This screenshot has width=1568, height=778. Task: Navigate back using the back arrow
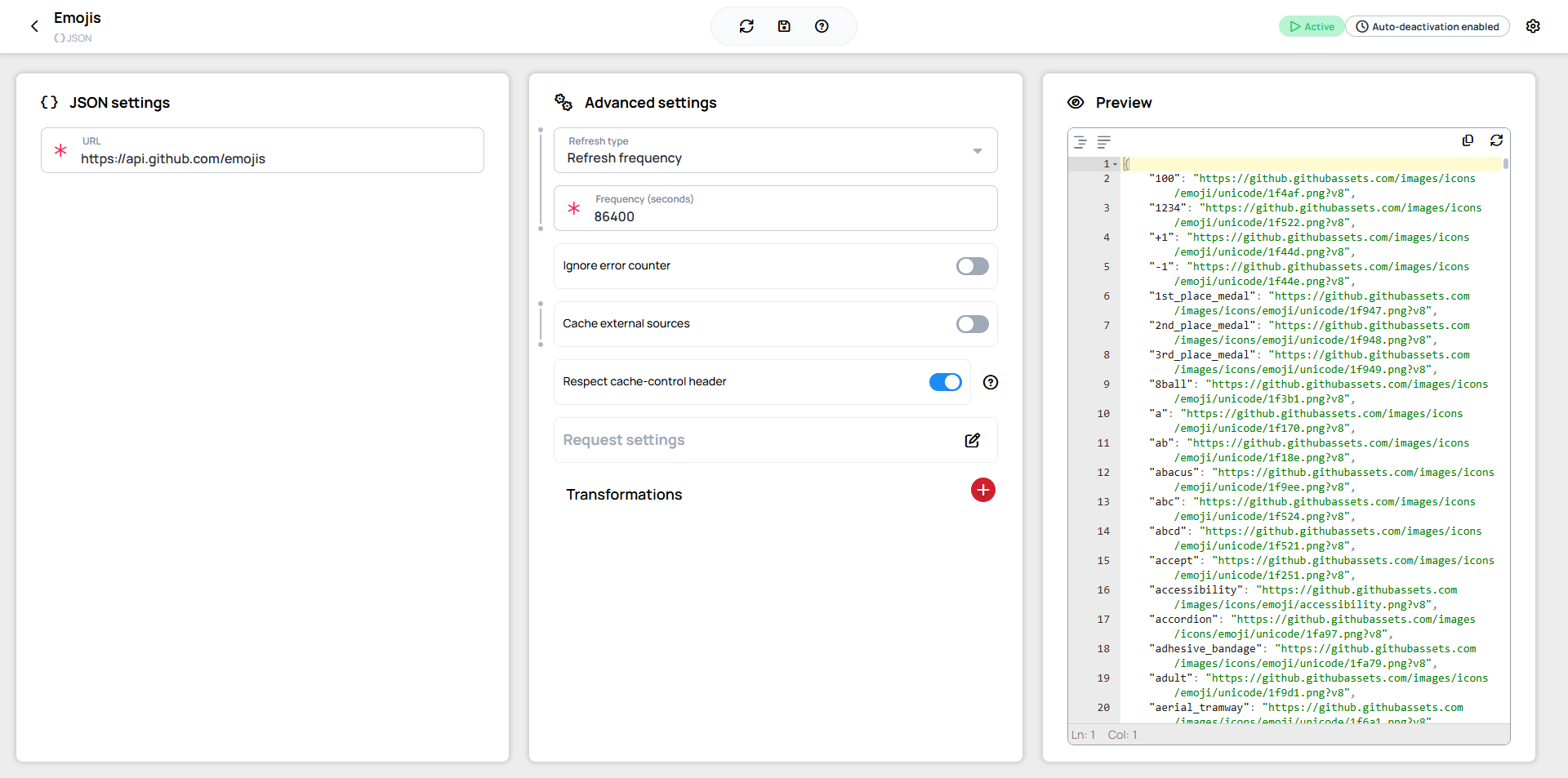click(x=34, y=26)
